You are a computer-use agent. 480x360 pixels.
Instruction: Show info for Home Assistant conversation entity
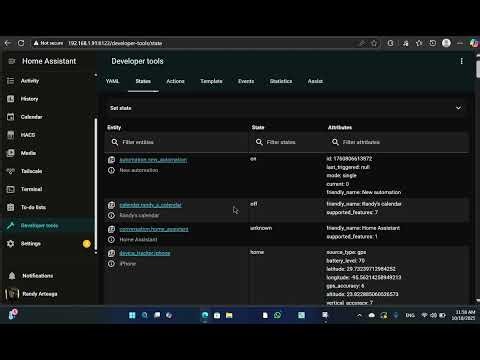coord(111,239)
